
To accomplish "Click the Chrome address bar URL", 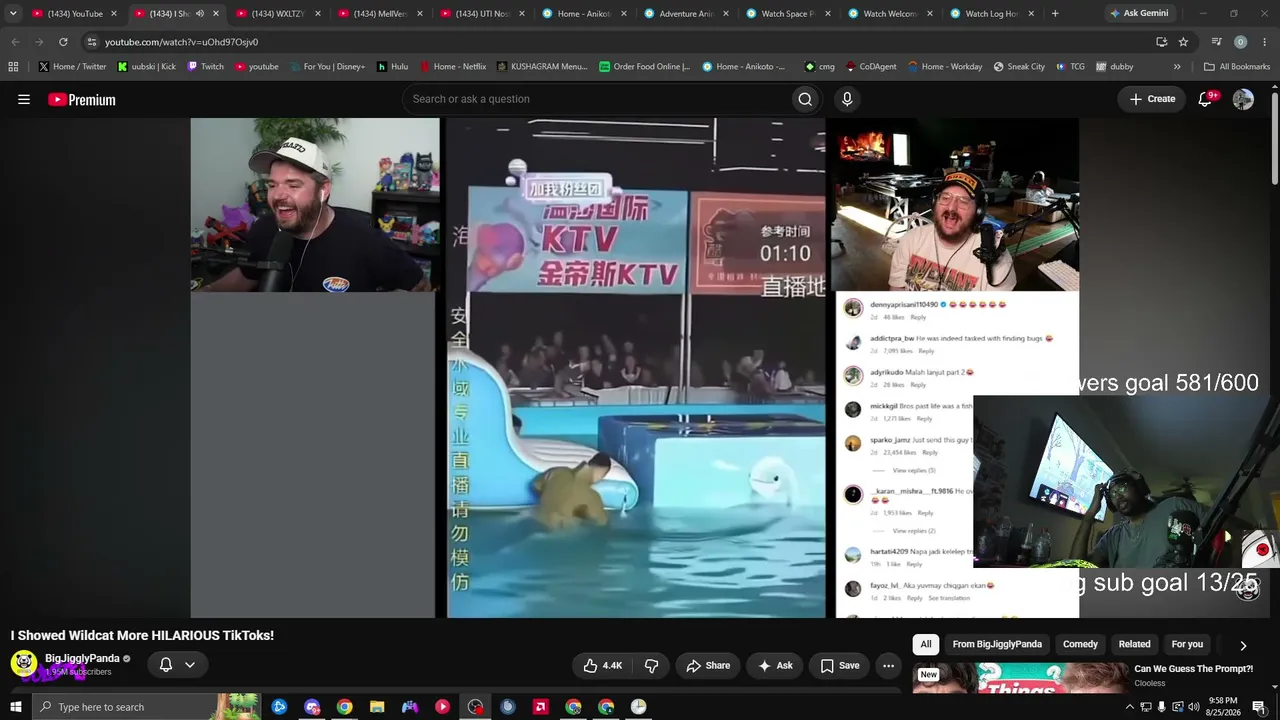I will (182, 42).
